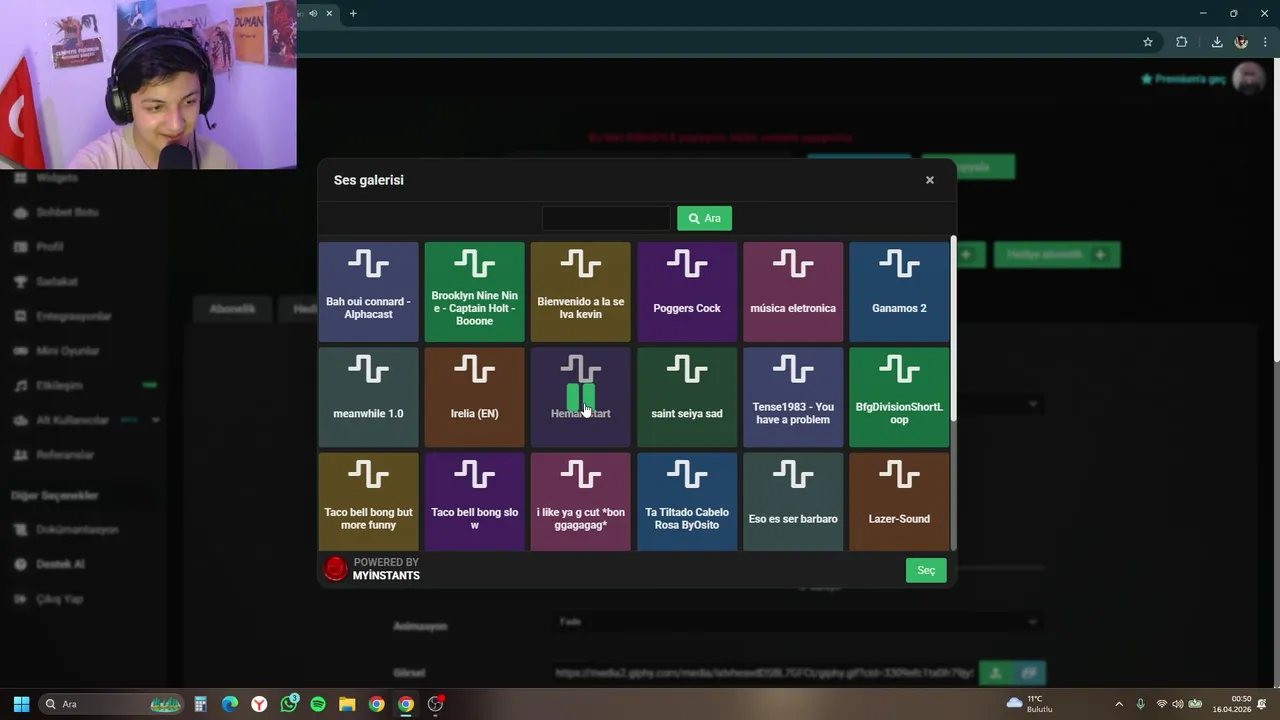Focus the sound gallery search field
This screenshot has width=1280, height=720.
[606, 218]
